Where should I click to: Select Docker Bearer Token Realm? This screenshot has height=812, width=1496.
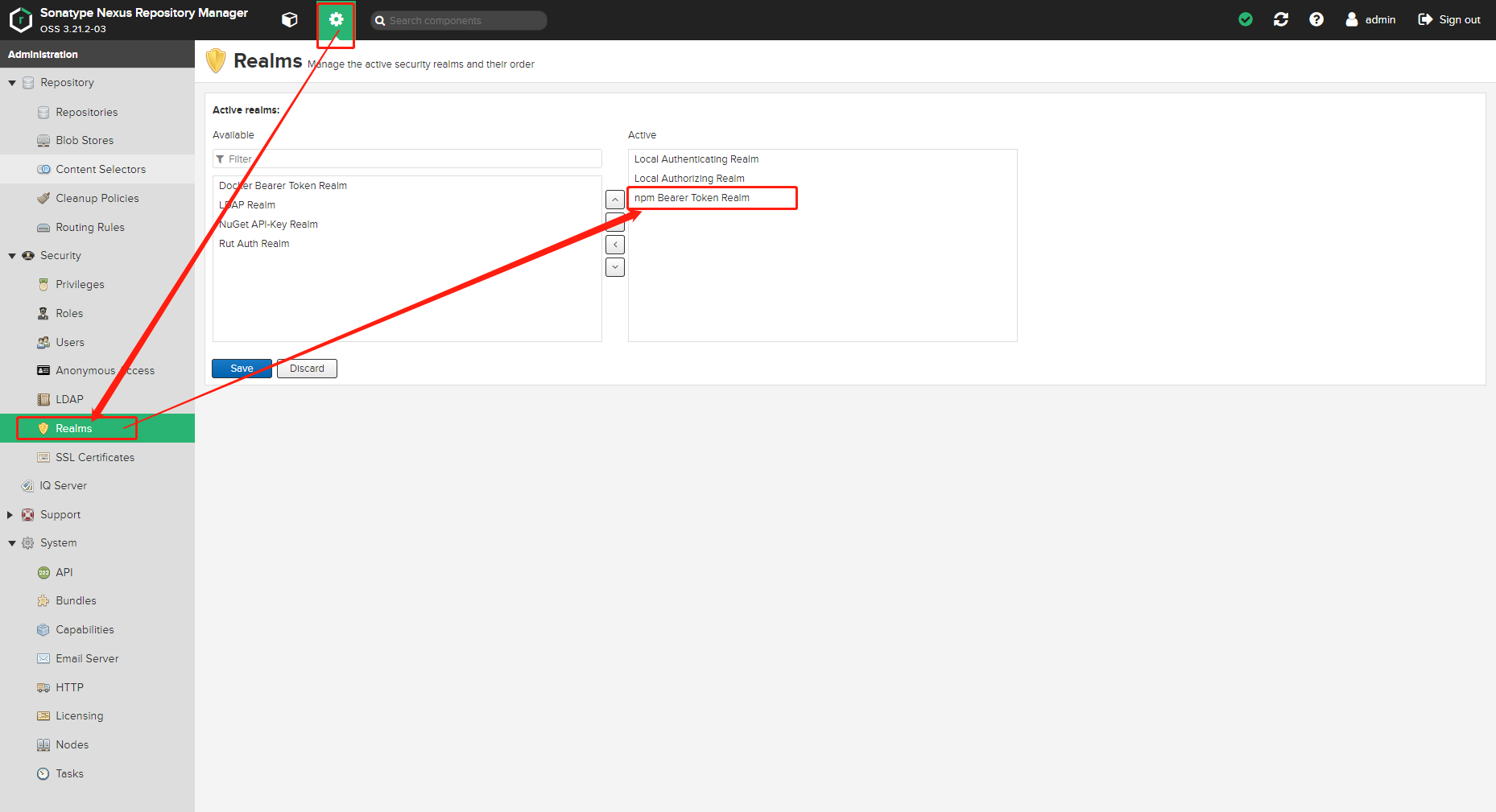pyautogui.click(x=407, y=186)
